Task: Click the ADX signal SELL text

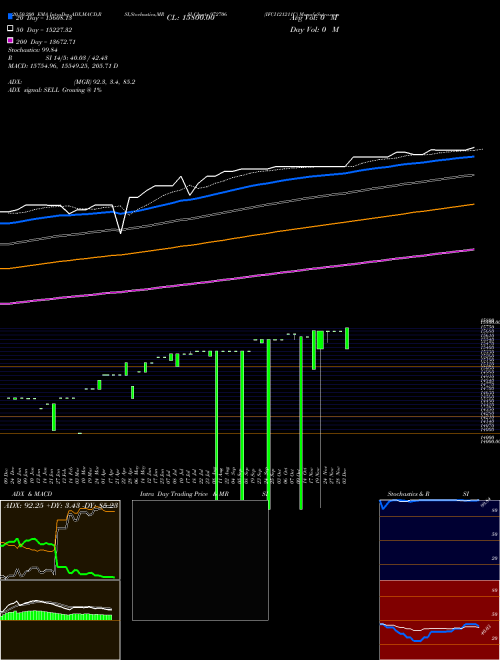Action: [x=55, y=90]
